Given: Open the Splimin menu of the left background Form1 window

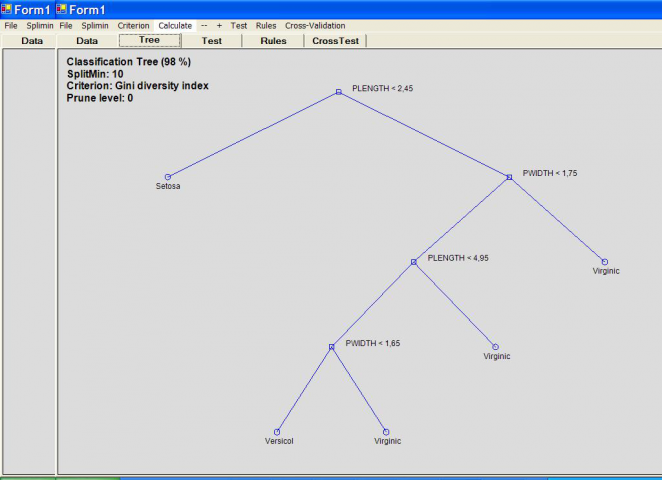Looking at the screenshot, I should click(40, 26).
